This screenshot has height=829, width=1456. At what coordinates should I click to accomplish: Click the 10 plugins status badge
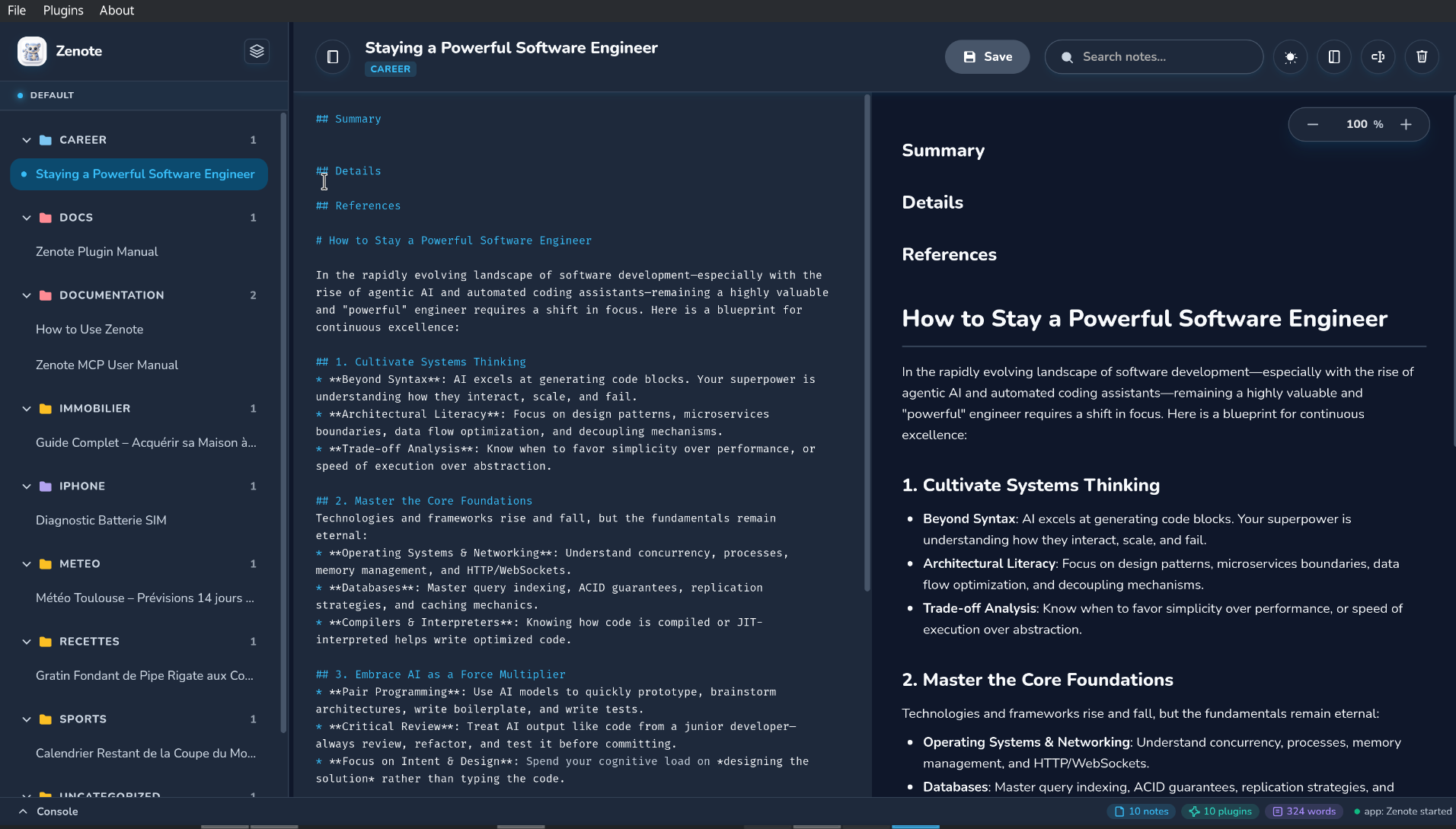1221,811
